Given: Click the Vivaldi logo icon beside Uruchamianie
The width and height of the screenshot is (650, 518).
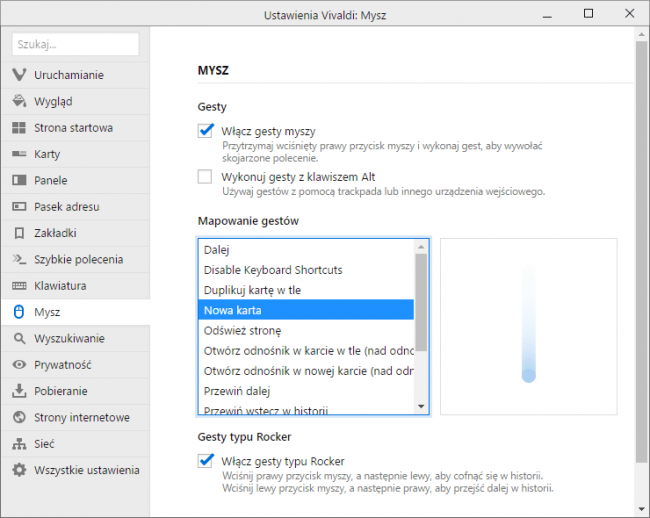Looking at the screenshot, I should pos(19,75).
